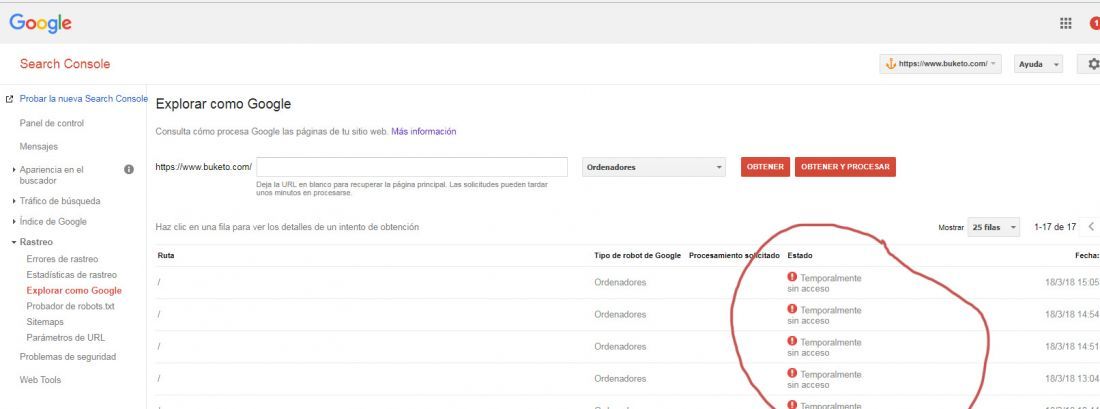Click the red error icon in the 18/3/18 13:04 row
The image size is (1100, 409).
point(792,373)
